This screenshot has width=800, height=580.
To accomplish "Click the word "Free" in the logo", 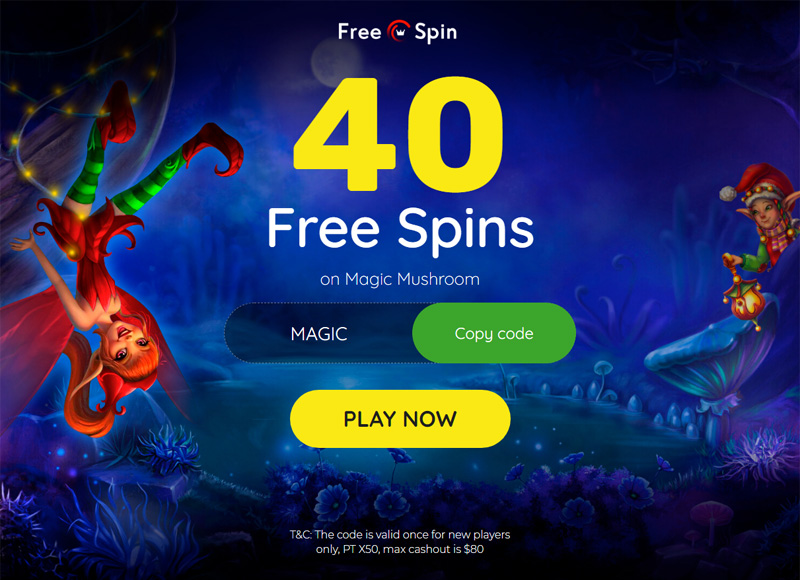I will coord(359,32).
